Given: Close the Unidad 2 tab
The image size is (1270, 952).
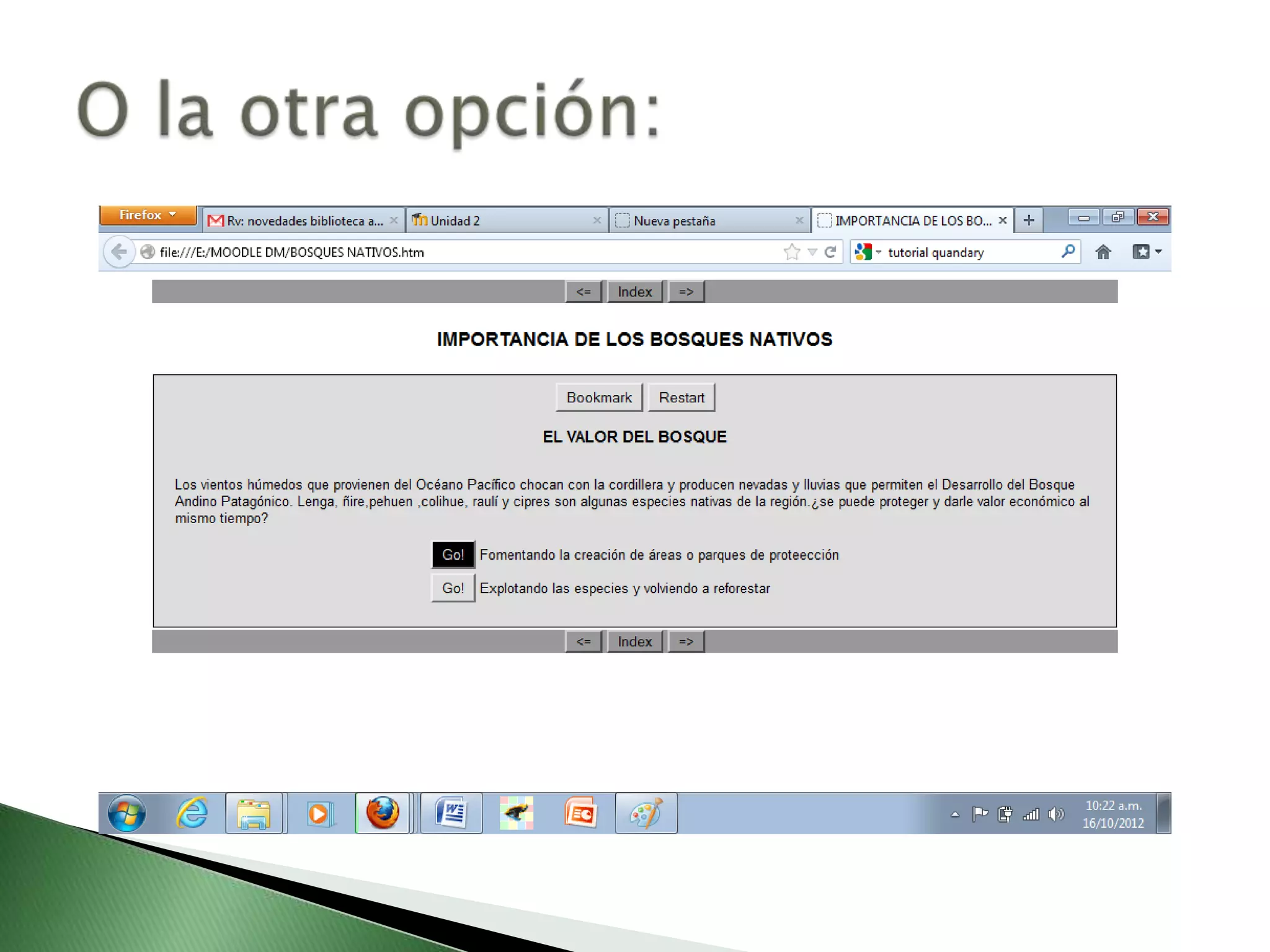Looking at the screenshot, I should pyautogui.click(x=597, y=221).
